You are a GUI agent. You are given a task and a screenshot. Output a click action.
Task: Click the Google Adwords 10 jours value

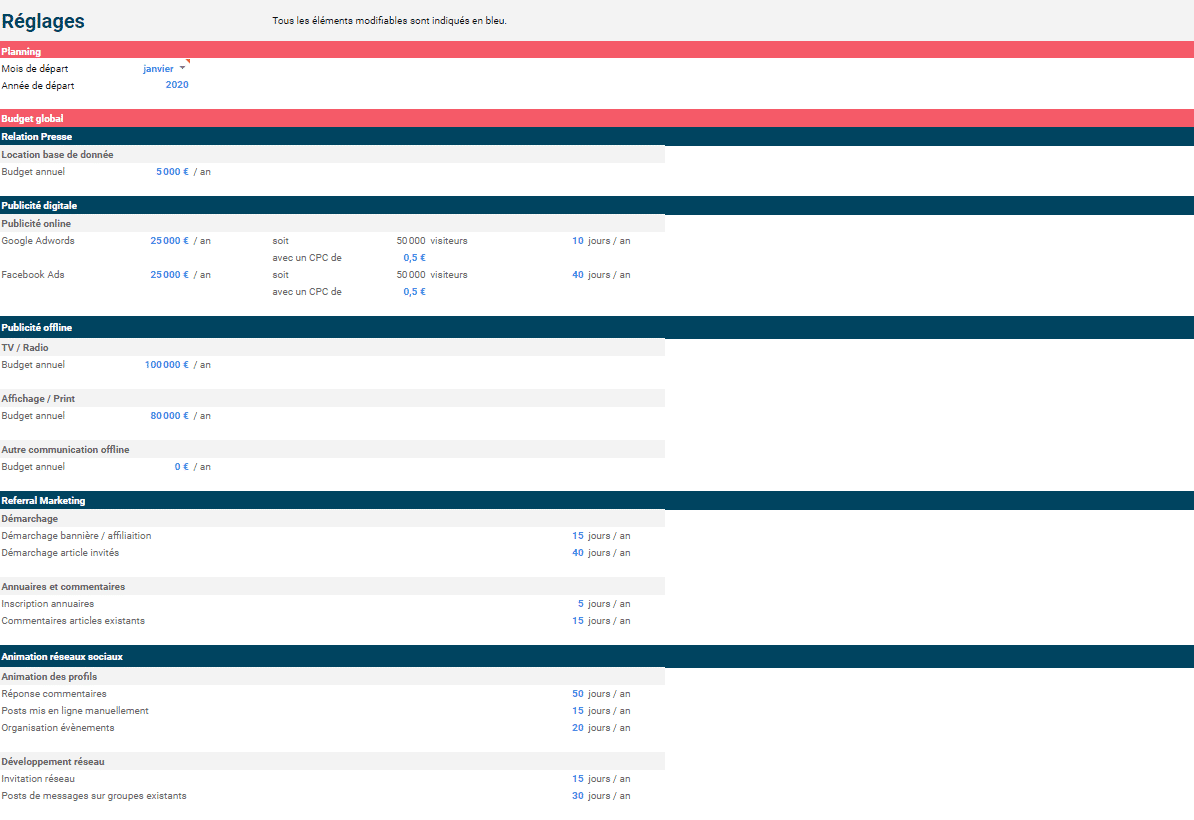click(x=577, y=241)
